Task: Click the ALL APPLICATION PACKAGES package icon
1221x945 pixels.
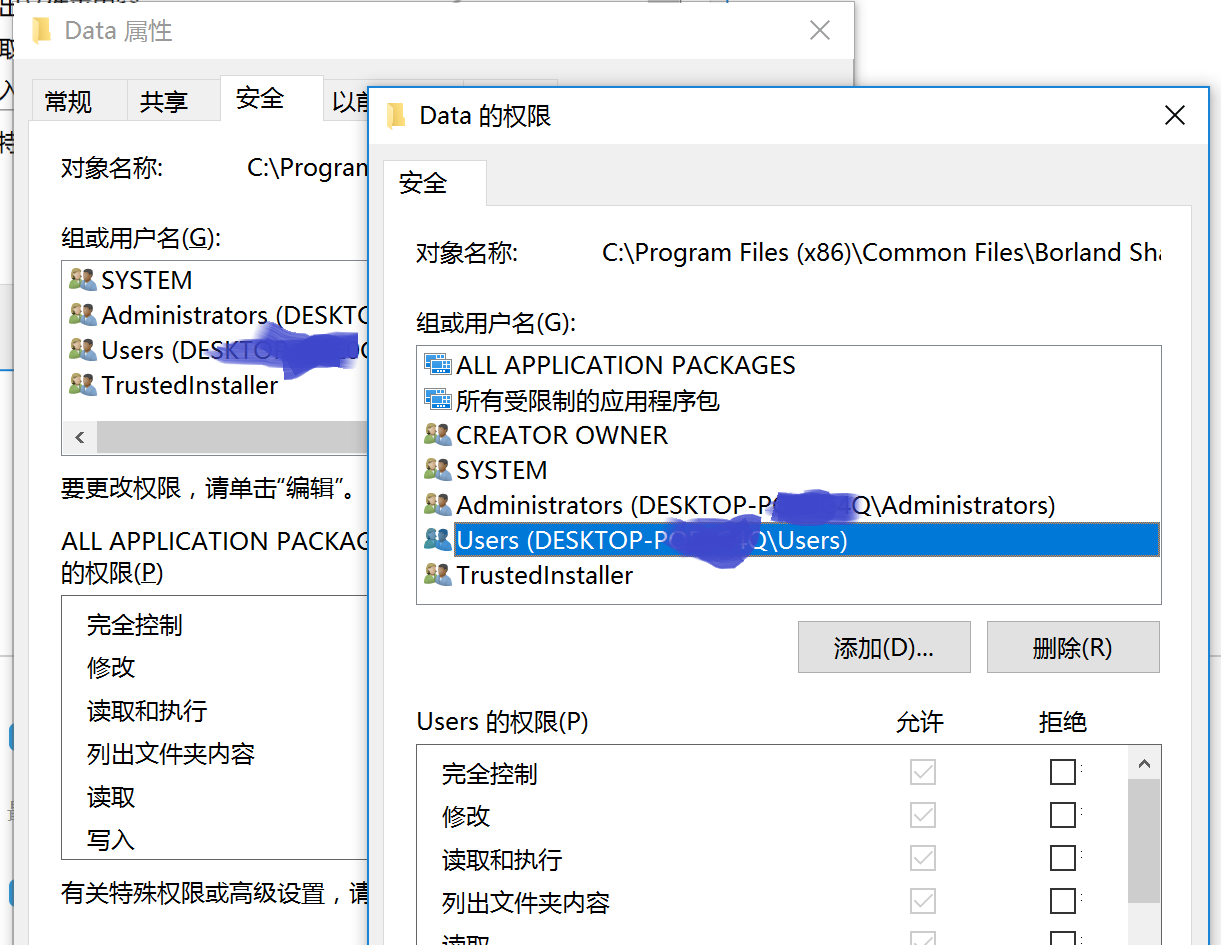Action: click(x=437, y=364)
